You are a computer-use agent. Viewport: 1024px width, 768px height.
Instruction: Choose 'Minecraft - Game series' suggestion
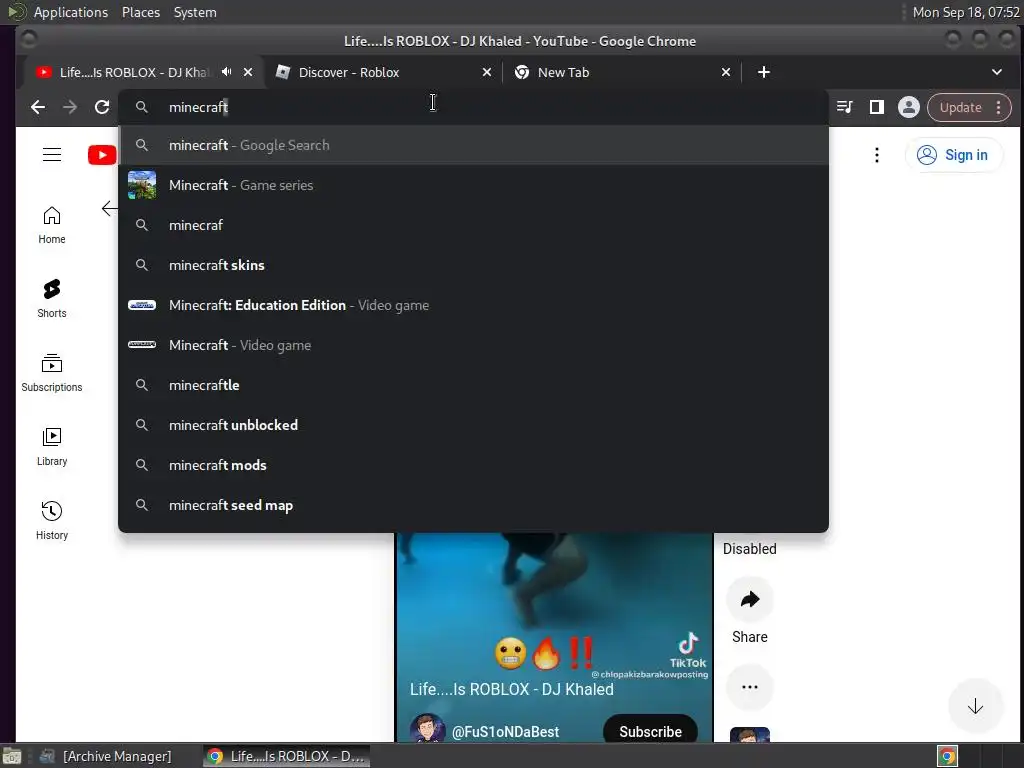tap(473, 185)
